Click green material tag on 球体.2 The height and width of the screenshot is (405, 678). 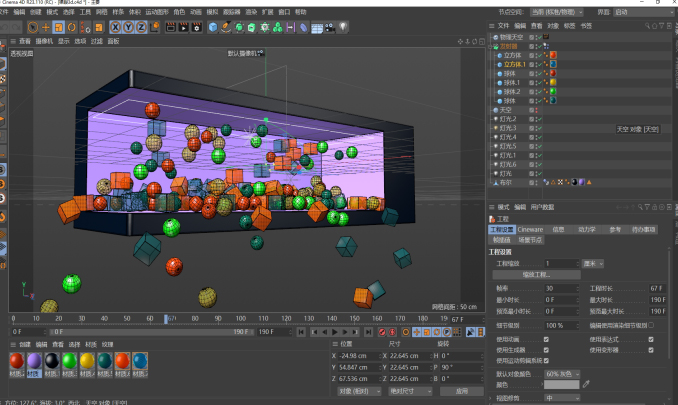click(553, 91)
